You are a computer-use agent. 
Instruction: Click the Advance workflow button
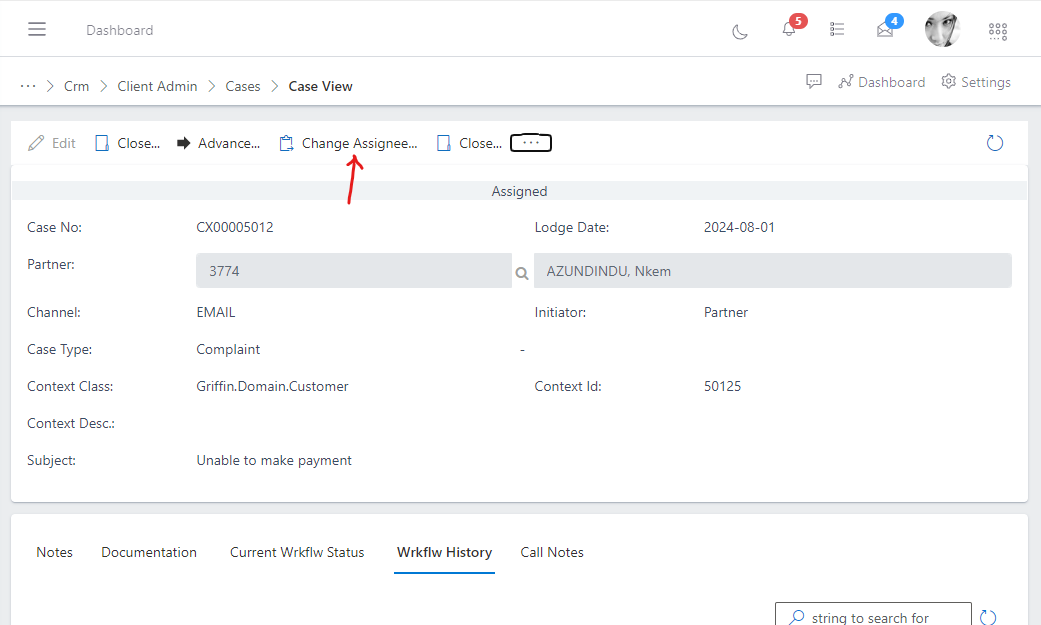tap(219, 143)
